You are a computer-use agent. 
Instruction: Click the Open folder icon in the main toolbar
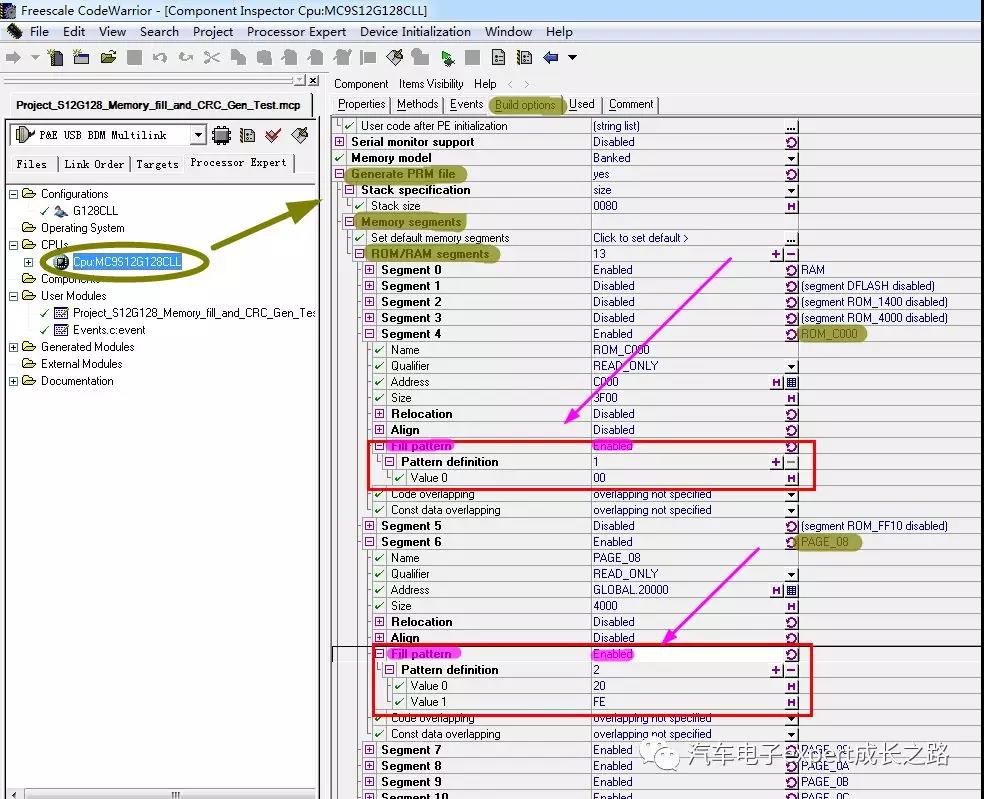[x=108, y=57]
